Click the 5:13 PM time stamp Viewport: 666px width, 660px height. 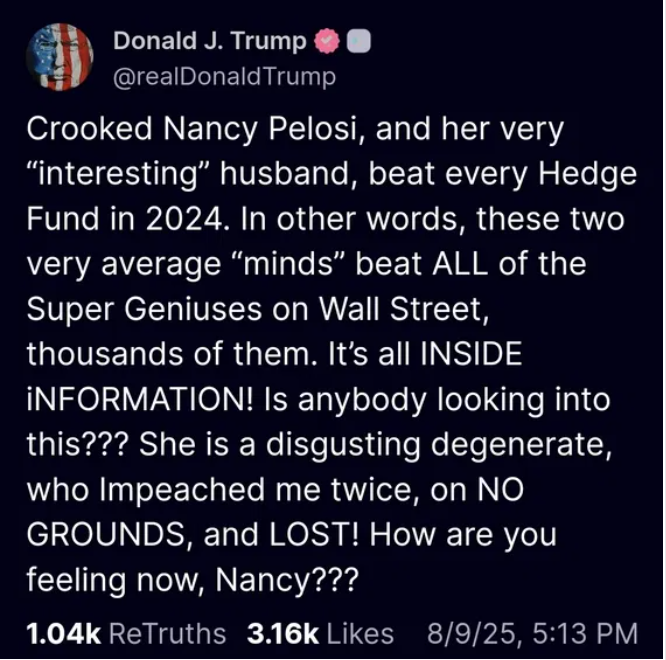(x=585, y=634)
